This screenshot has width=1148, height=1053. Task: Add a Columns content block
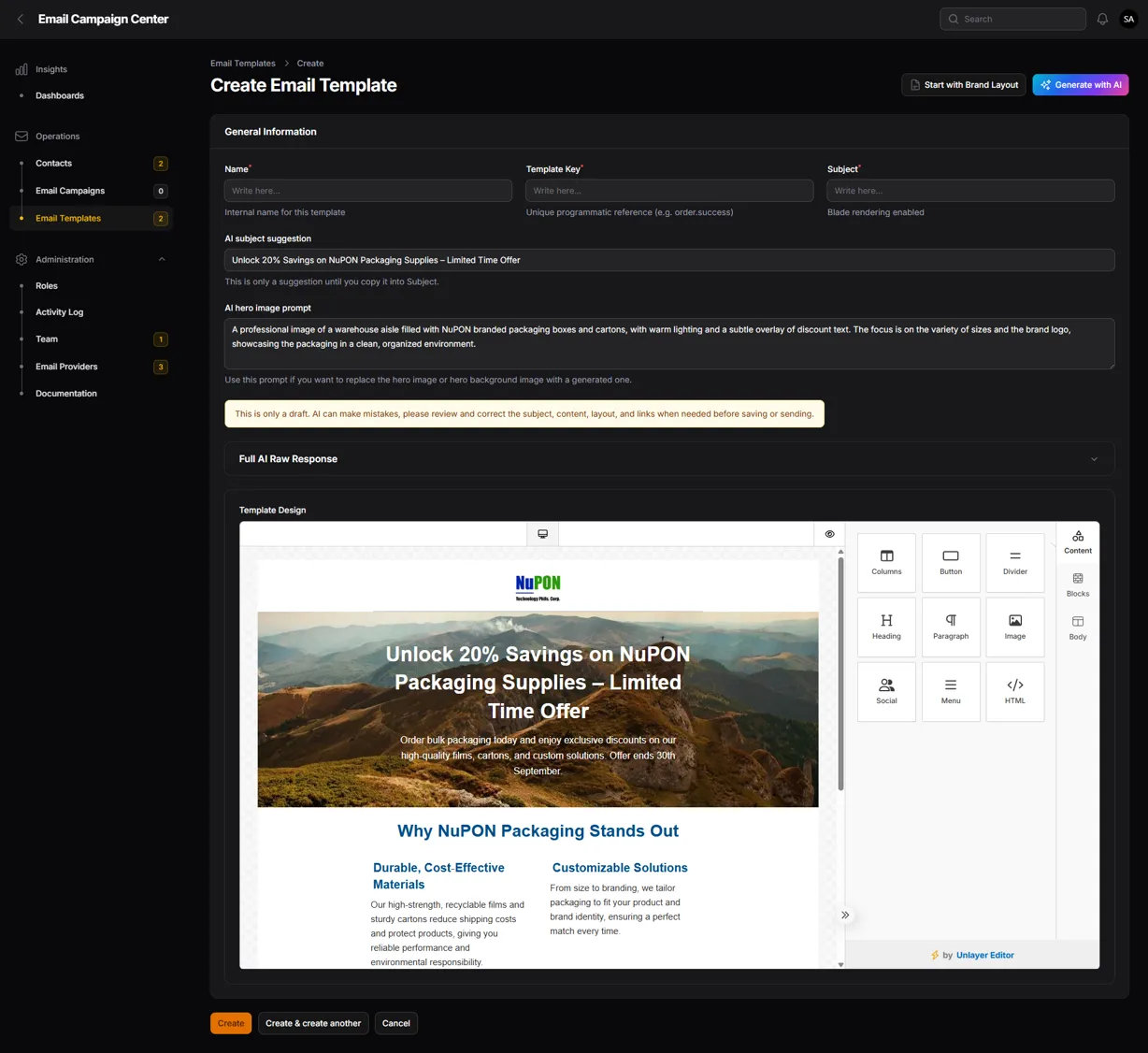point(886,562)
